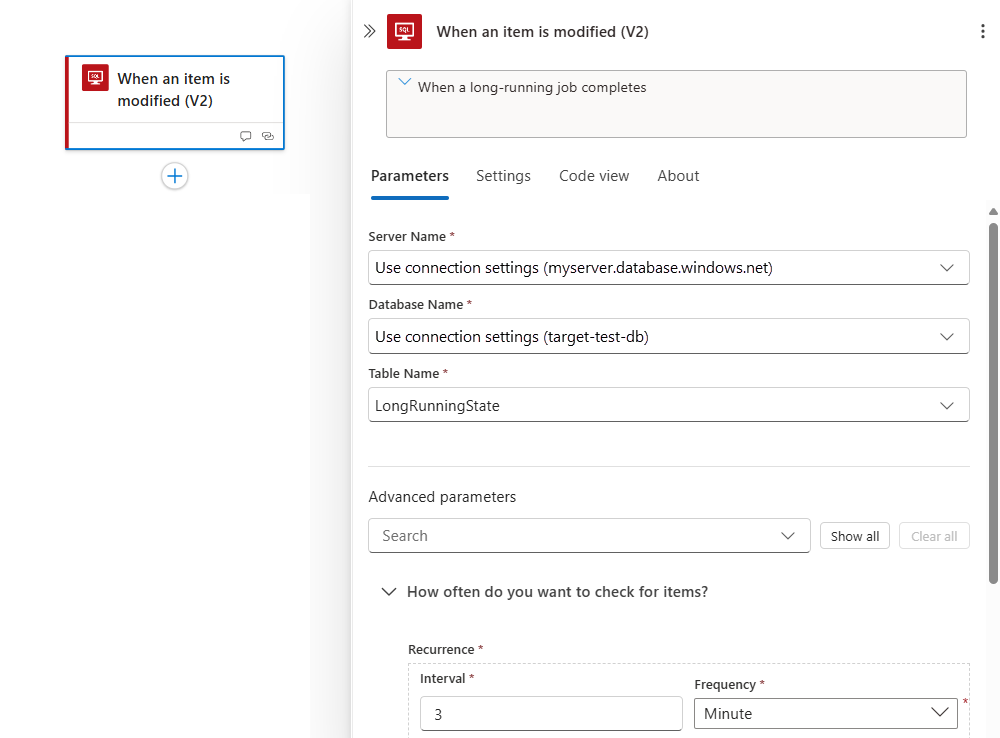Switch to the Code view tab
This screenshot has height=738, width=1000.
(594, 175)
